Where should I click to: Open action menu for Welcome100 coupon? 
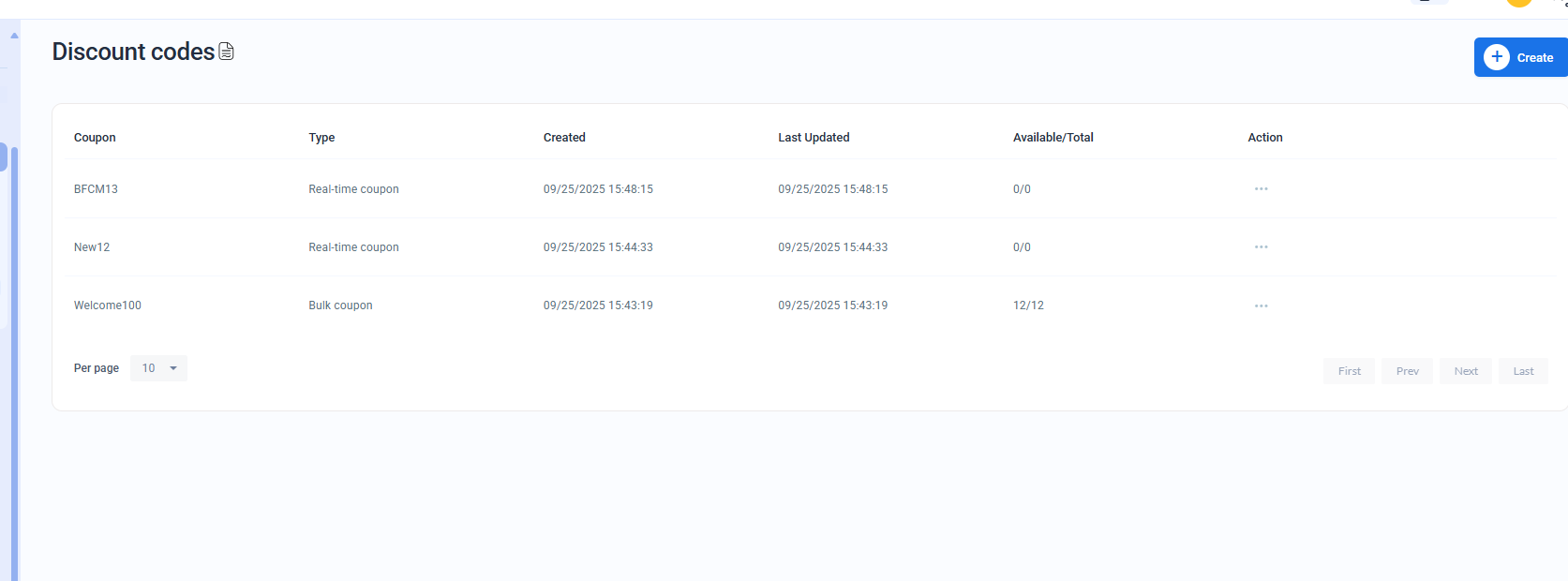coord(1261,305)
